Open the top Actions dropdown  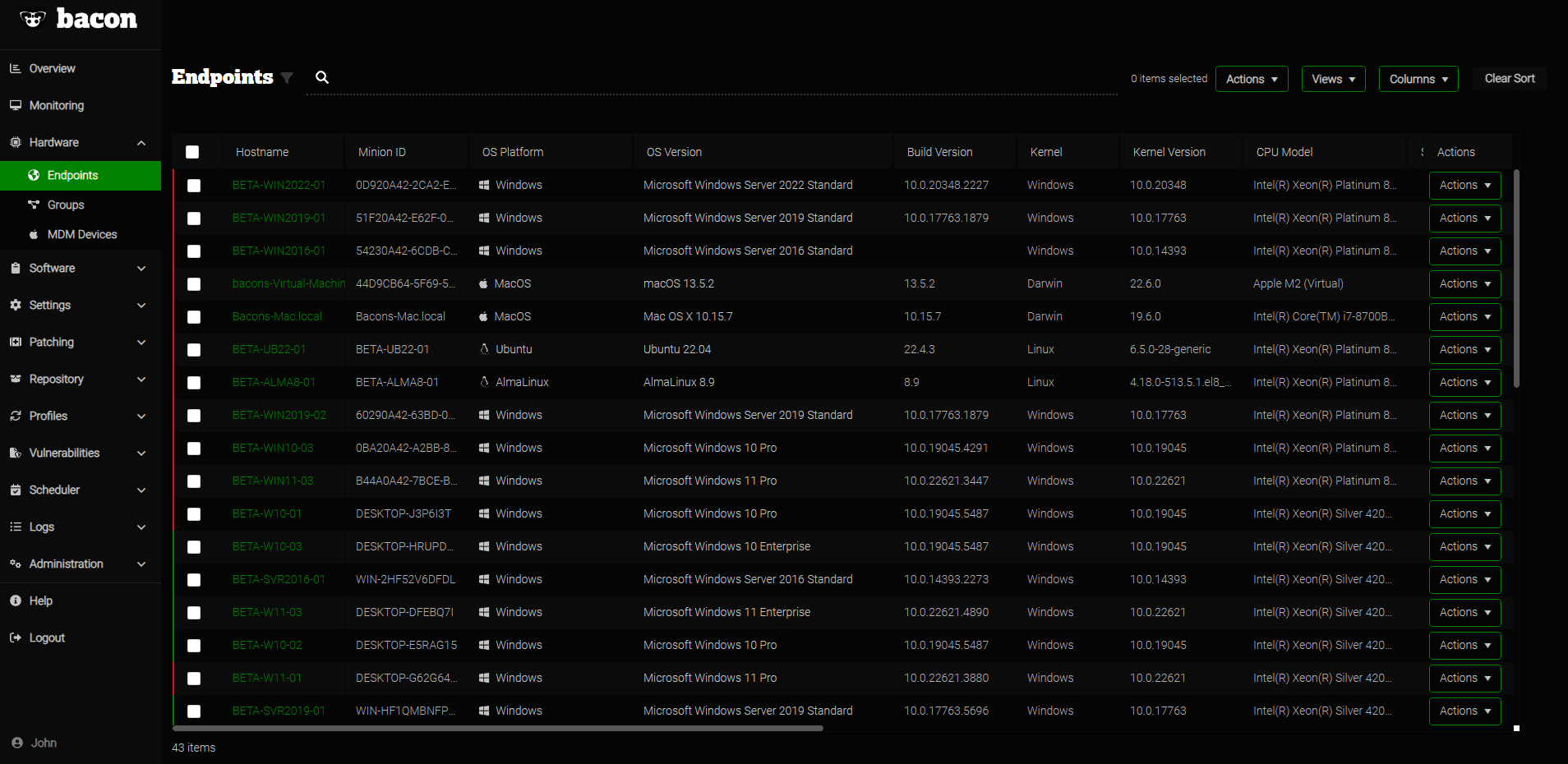pyautogui.click(x=1252, y=79)
